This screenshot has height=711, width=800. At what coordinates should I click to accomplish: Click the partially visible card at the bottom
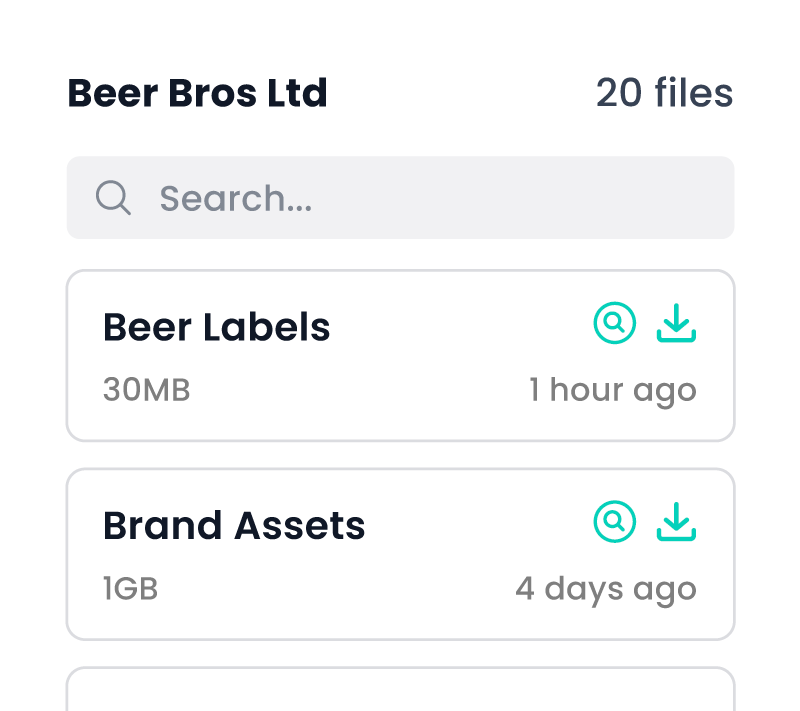pos(400,692)
